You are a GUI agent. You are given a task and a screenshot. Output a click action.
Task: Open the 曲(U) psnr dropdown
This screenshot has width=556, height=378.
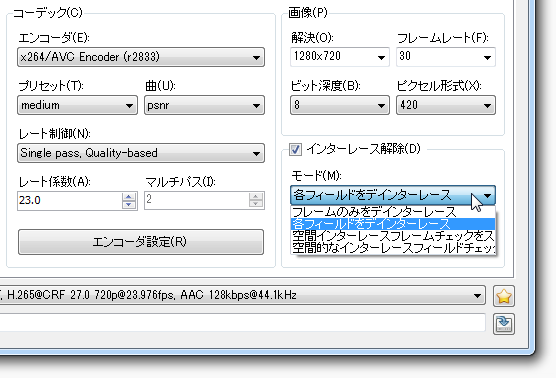click(204, 105)
